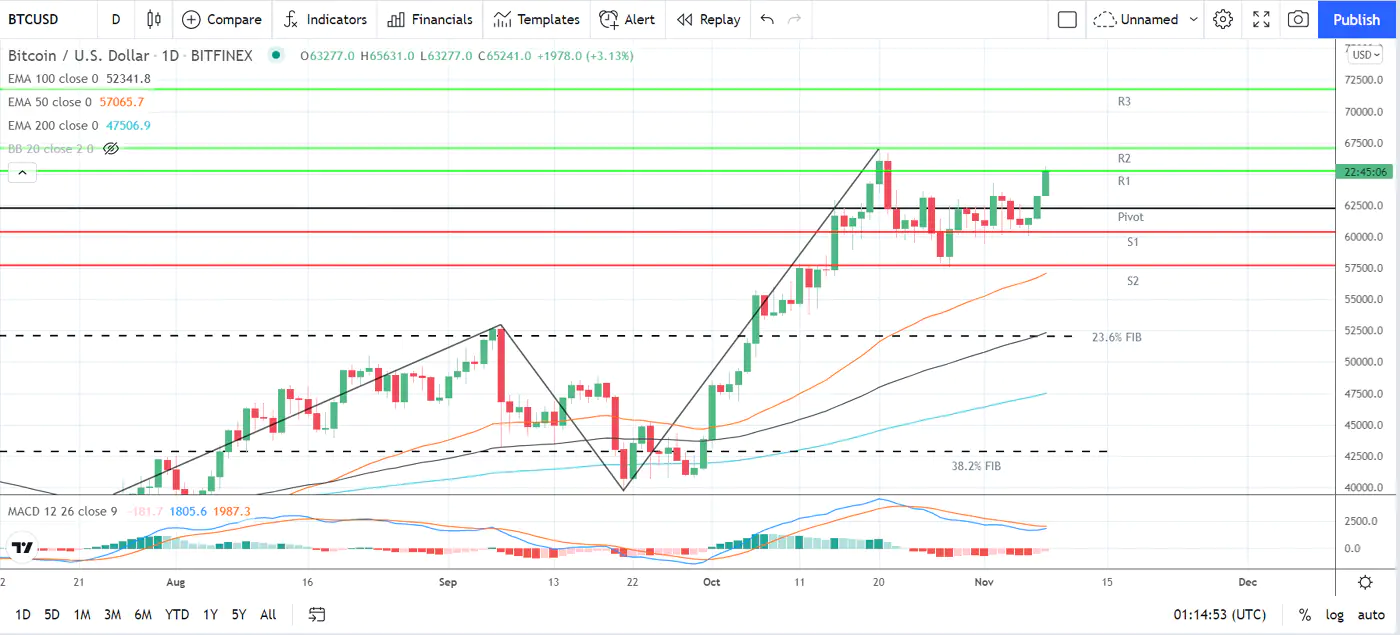
Task: Click the Bitcoin / U.S. Dollar title
Action: [x=79, y=56]
